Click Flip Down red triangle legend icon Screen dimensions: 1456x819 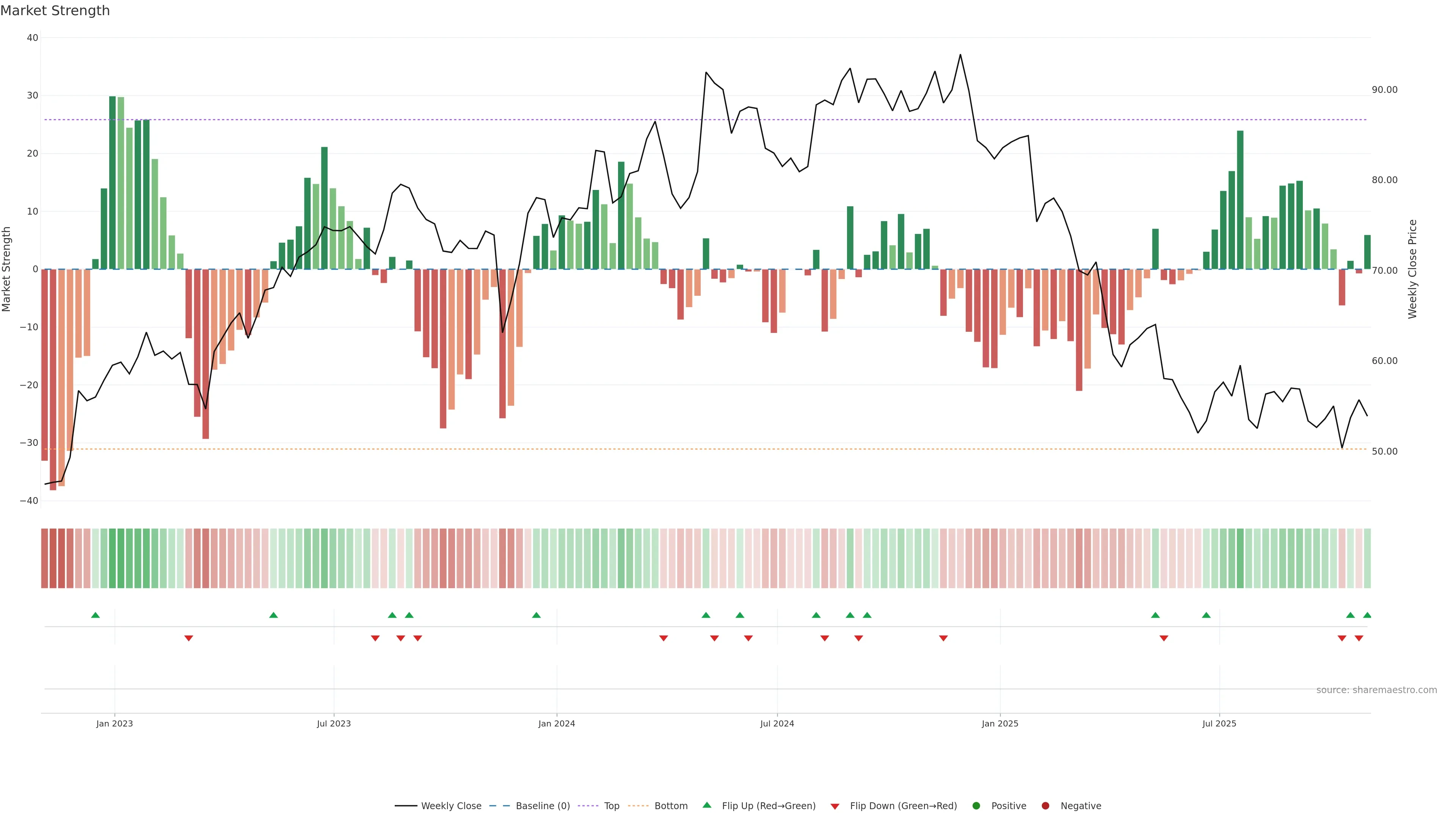[x=835, y=806]
